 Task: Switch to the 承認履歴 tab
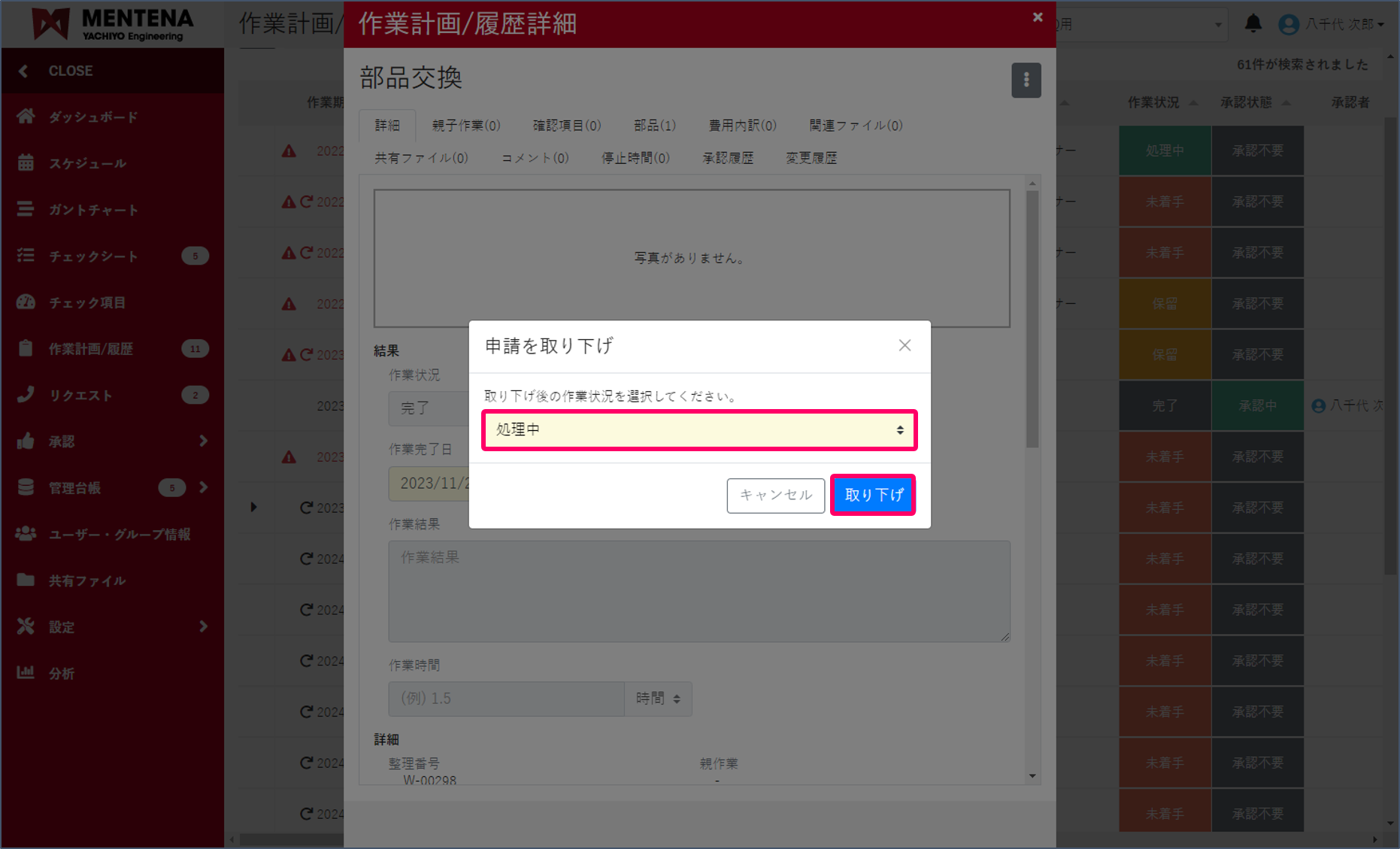pyautogui.click(x=727, y=157)
